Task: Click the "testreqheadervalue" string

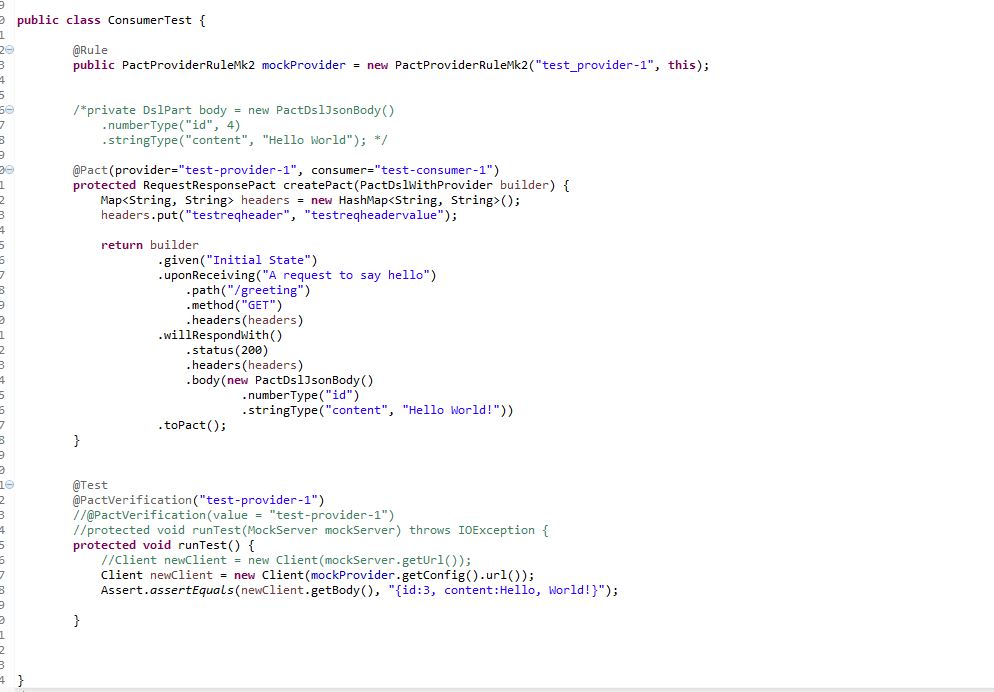Action: (x=374, y=215)
